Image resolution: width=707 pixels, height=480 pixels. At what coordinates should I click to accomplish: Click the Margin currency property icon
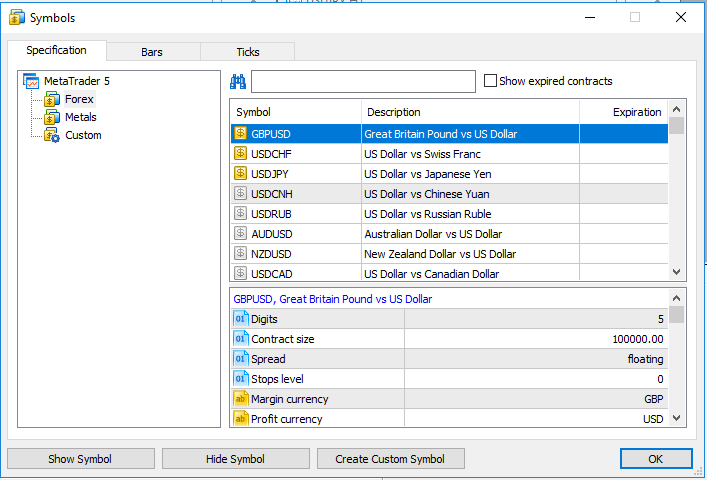pos(241,398)
